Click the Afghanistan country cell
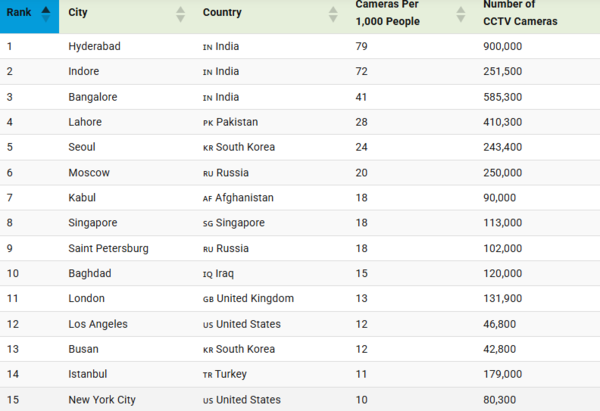 (246, 198)
